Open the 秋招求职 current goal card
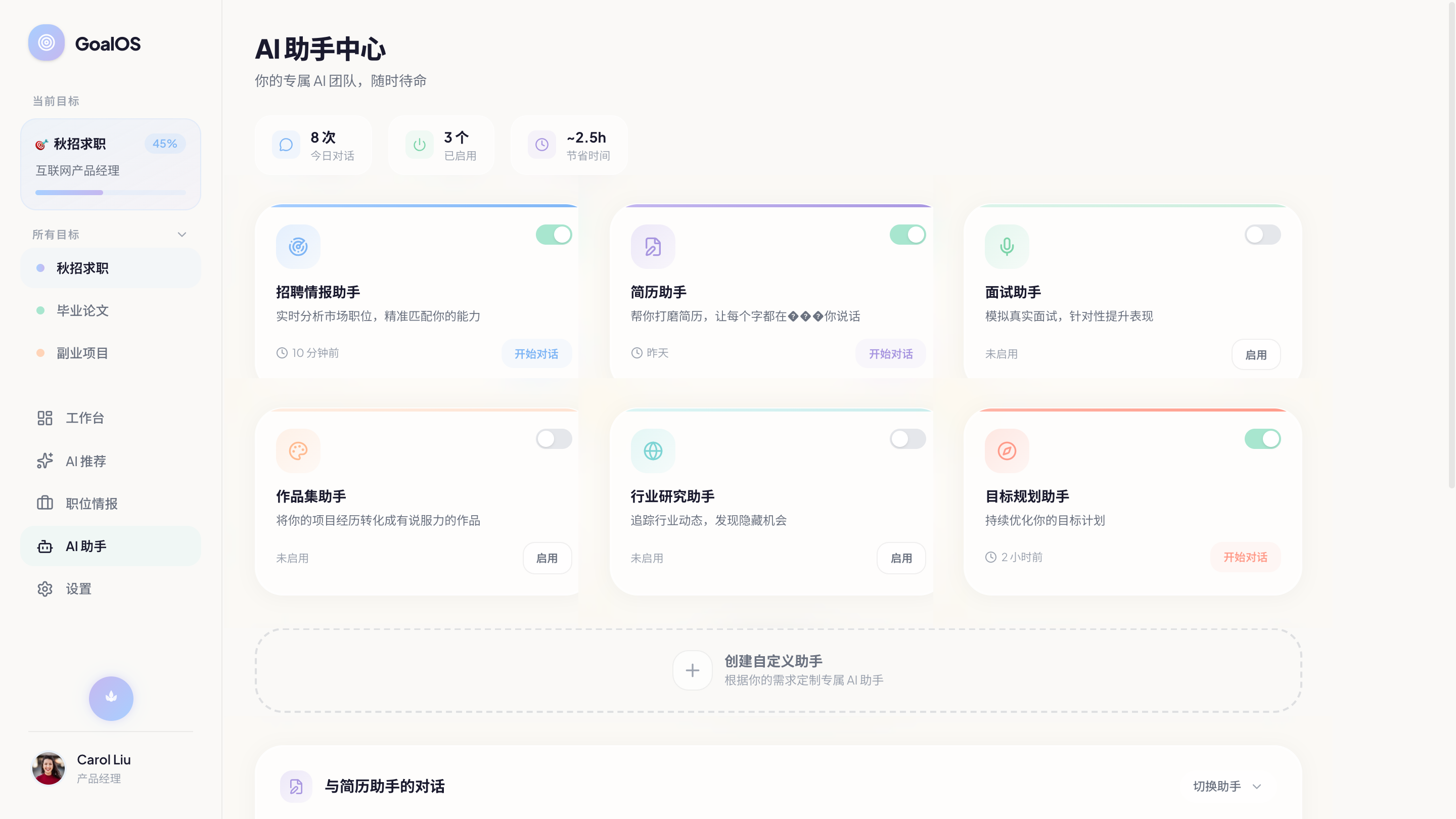Image resolution: width=1456 pixels, height=819 pixels. pyautogui.click(x=111, y=164)
